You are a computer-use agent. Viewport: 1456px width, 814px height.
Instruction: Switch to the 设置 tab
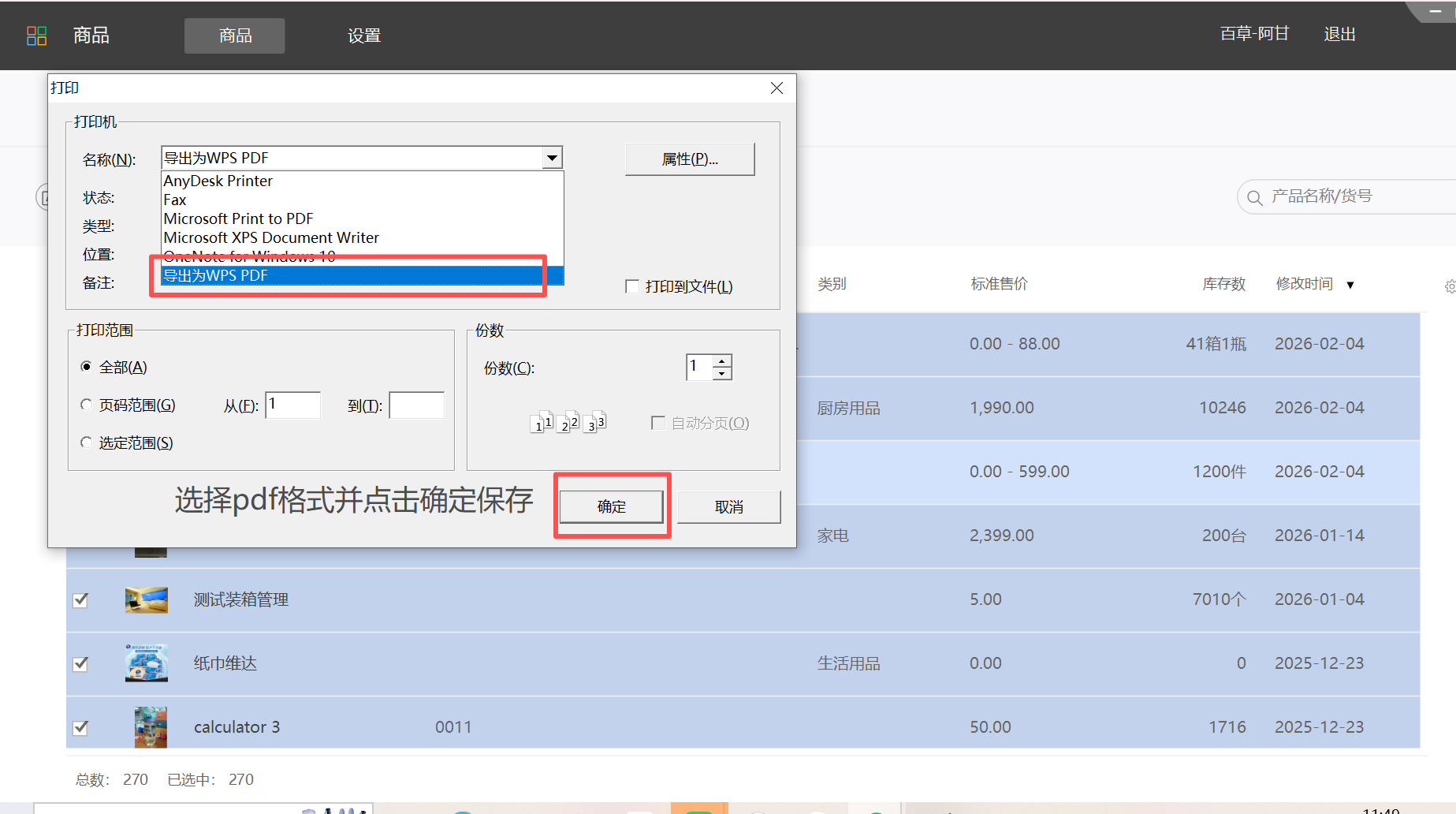(x=363, y=35)
